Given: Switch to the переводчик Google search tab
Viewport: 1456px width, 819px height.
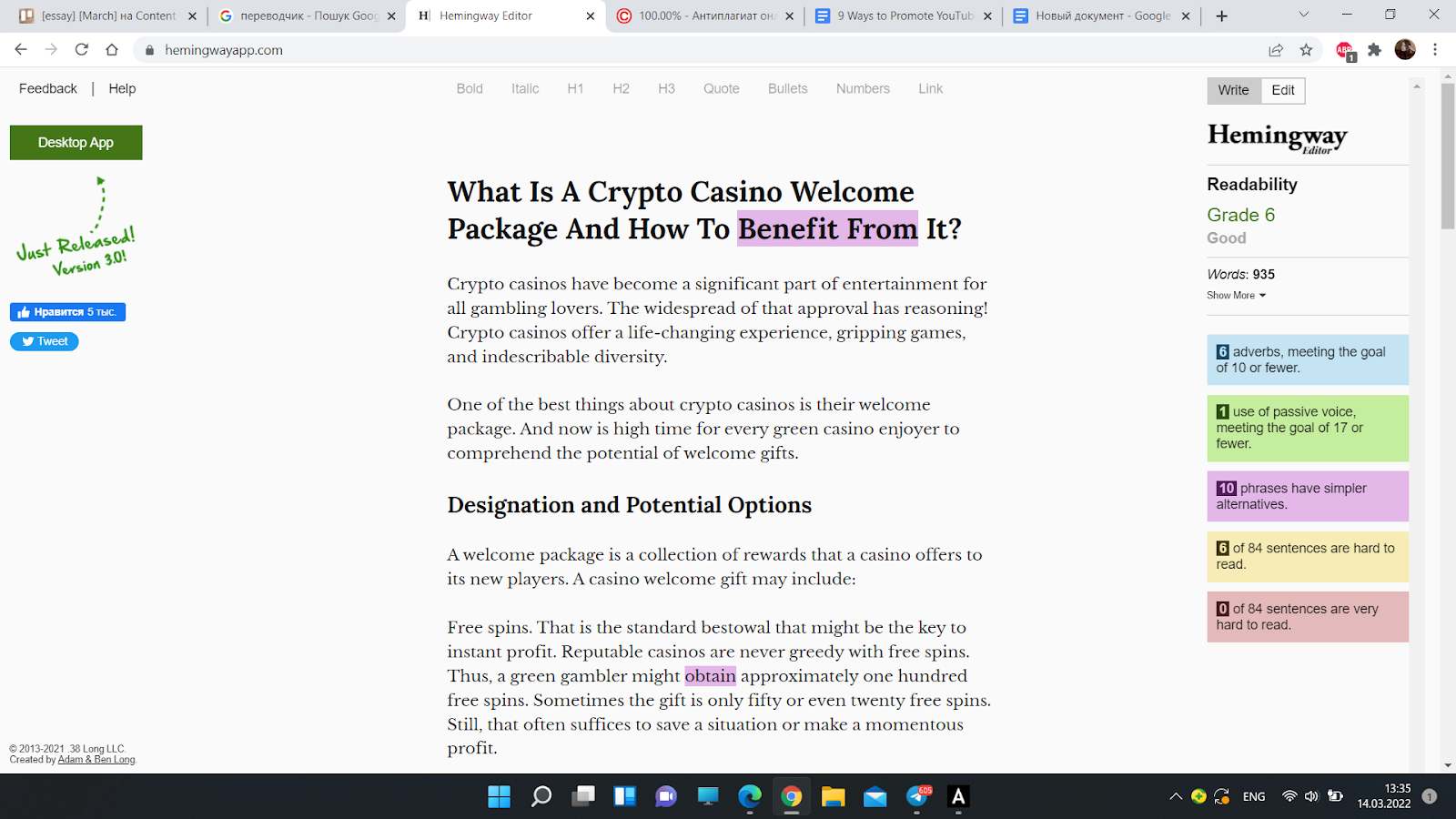Looking at the screenshot, I should [308, 16].
